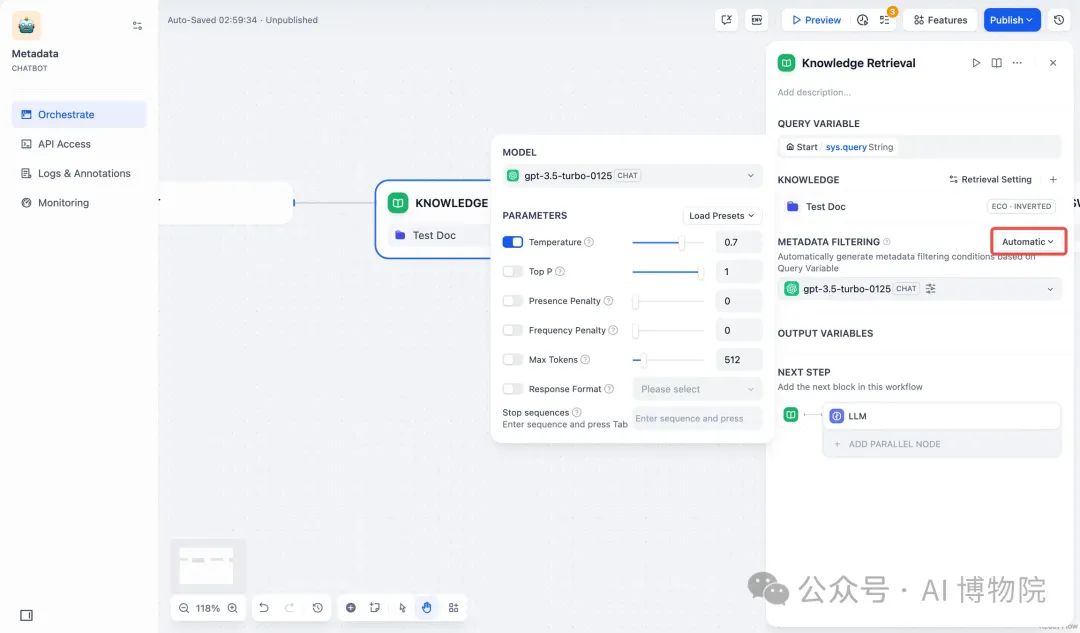Click the Knowledge Retrieval green panel icon

point(787,63)
